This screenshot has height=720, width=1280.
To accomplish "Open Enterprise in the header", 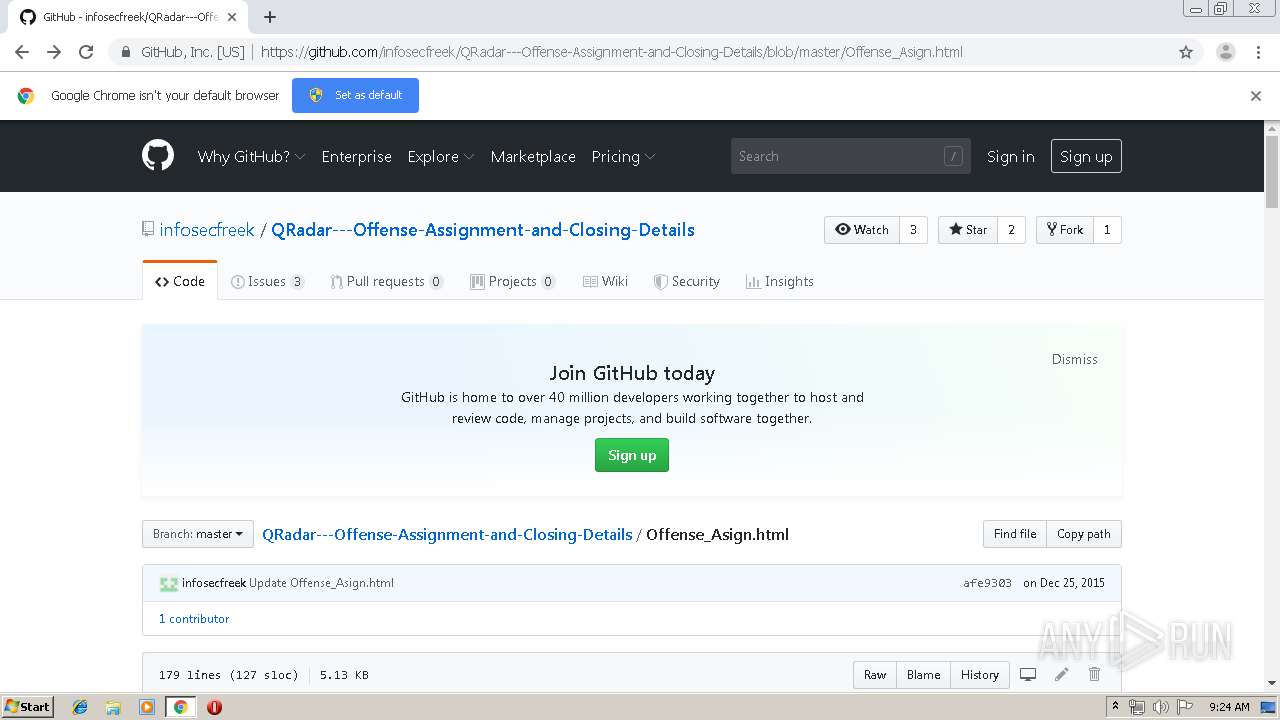I will tap(356, 156).
